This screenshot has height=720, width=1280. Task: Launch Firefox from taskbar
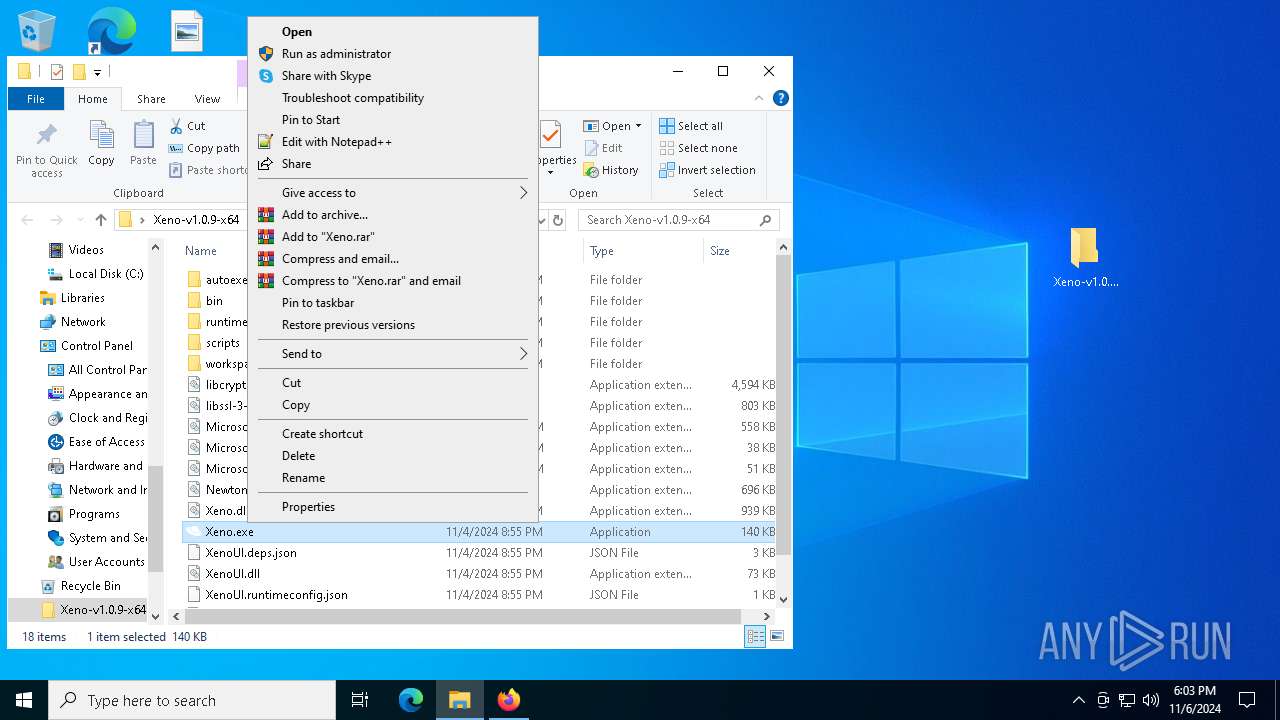click(x=508, y=700)
